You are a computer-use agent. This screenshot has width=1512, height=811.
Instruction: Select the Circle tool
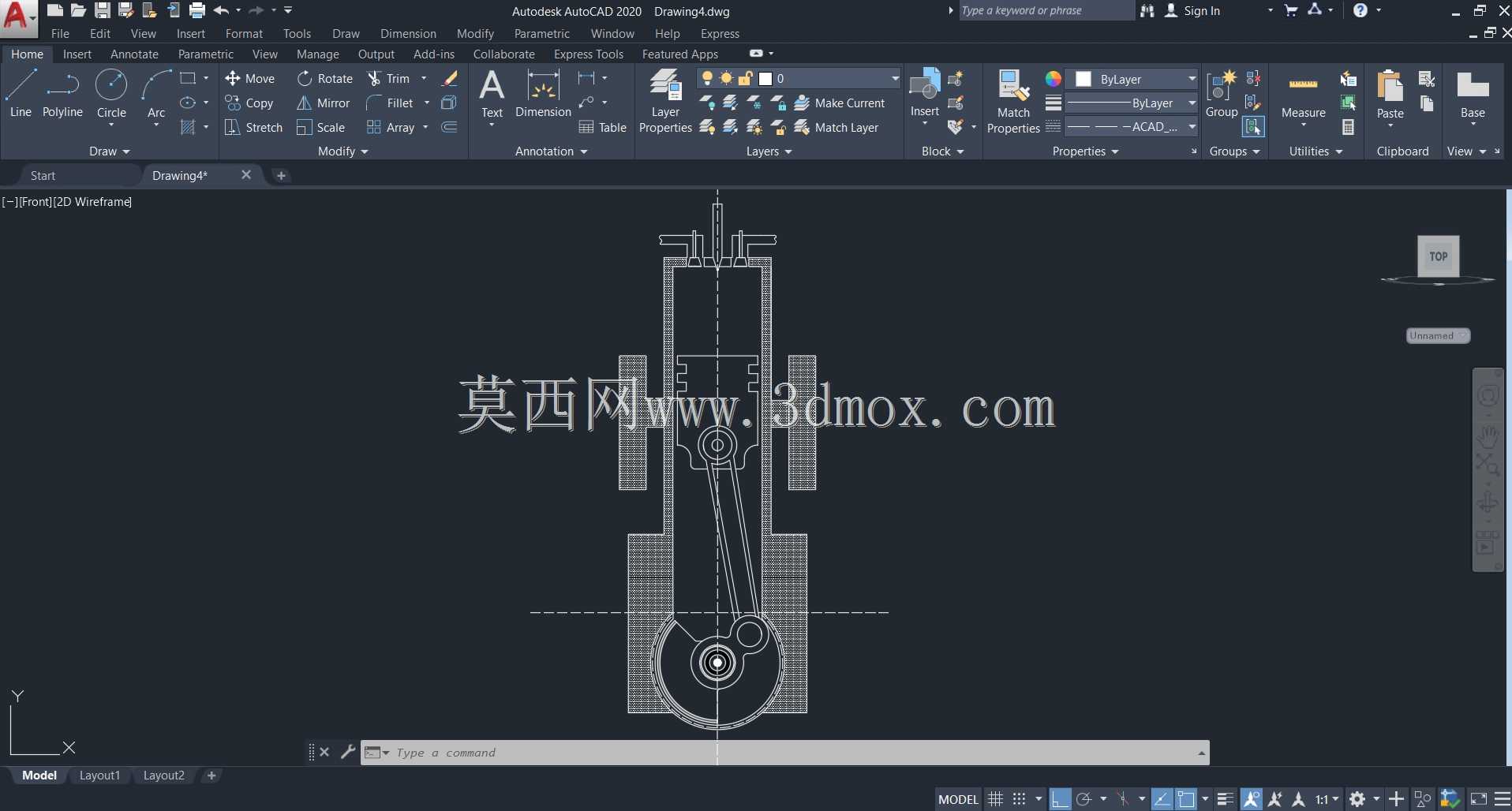[111, 94]
